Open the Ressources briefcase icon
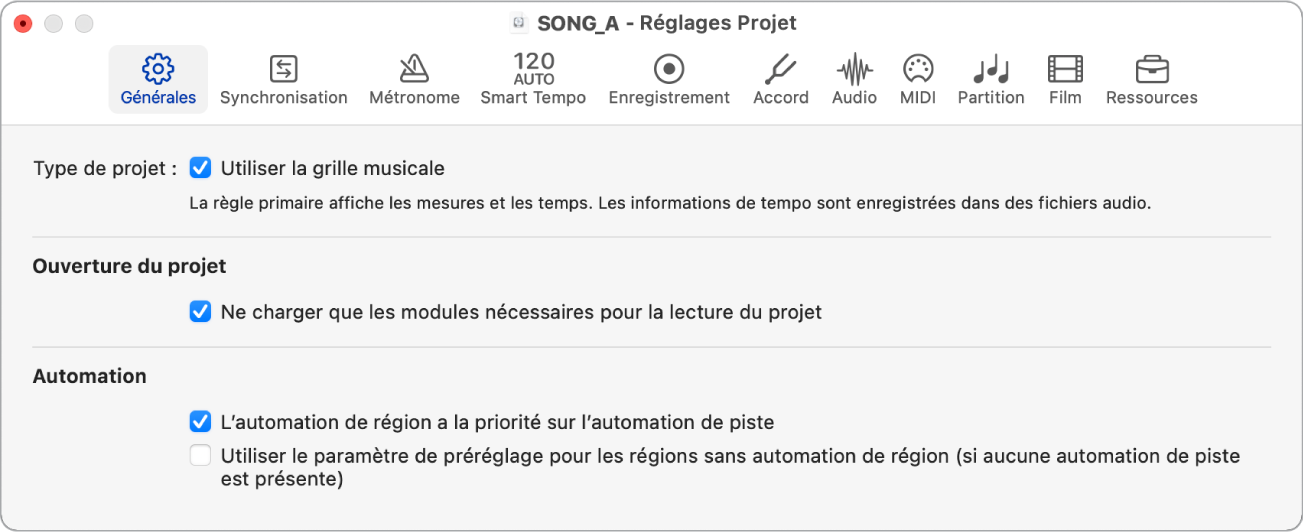The image size is (1303, 532). pos(1152,69)
